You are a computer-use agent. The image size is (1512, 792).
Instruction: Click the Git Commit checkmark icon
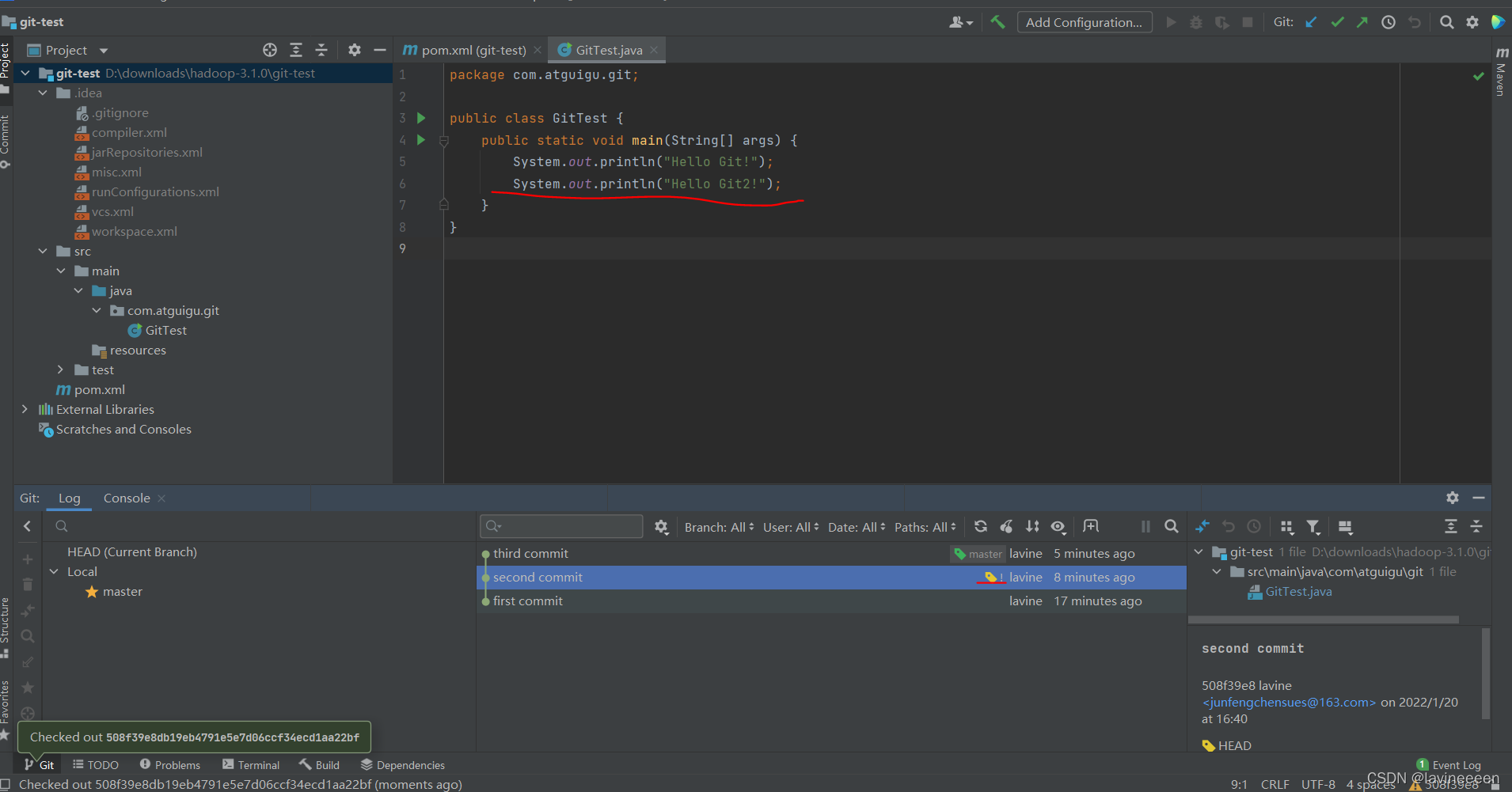[x=1338, y=22]
